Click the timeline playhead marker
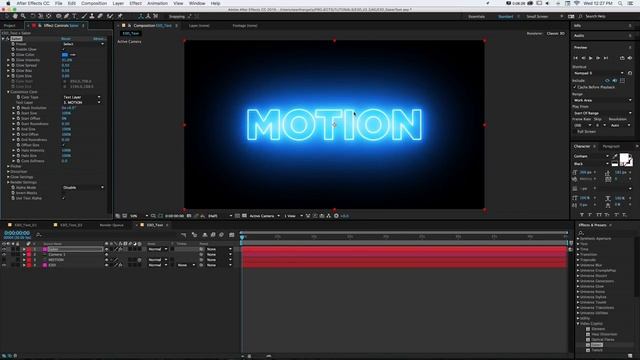 click(242, 237)
